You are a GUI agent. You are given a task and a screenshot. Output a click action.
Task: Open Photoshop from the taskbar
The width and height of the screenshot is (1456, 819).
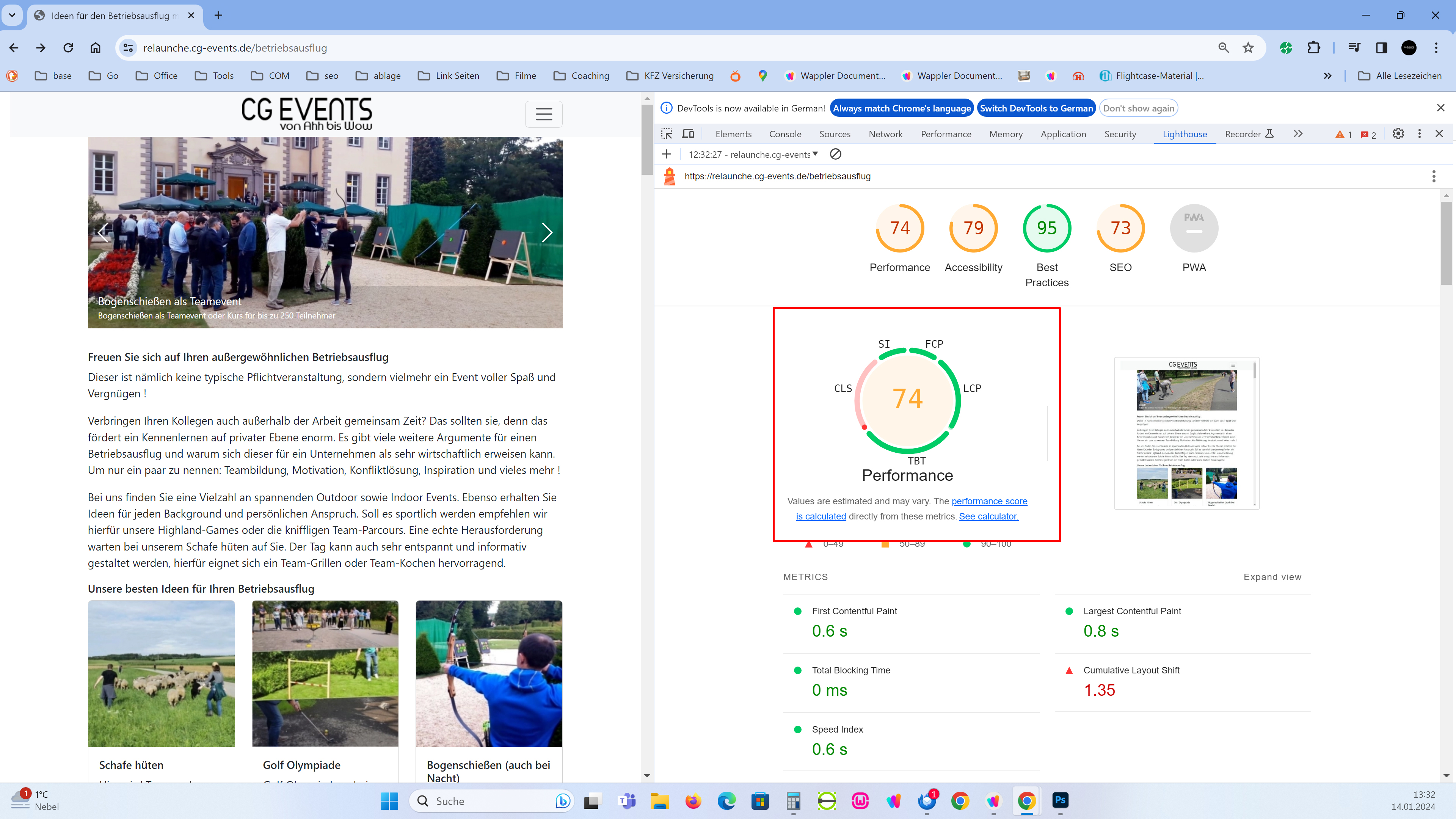(x=1061, y=800)
